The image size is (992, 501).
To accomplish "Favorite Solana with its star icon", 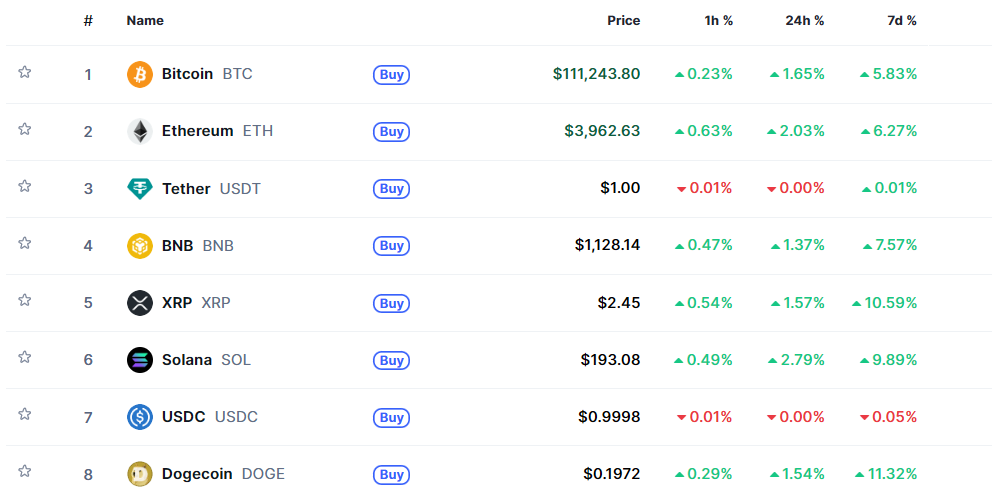I will (25, 357).
